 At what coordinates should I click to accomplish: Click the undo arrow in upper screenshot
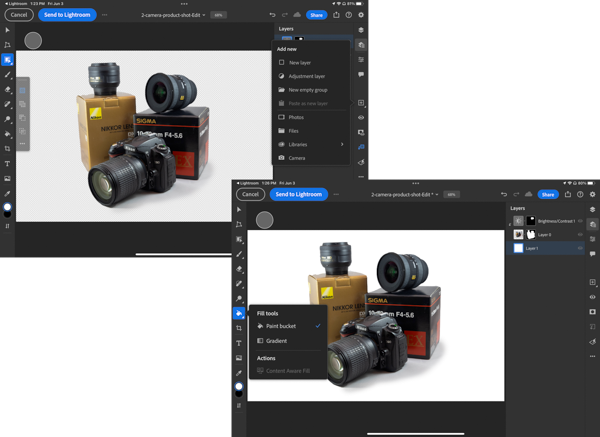pos(272,15)
